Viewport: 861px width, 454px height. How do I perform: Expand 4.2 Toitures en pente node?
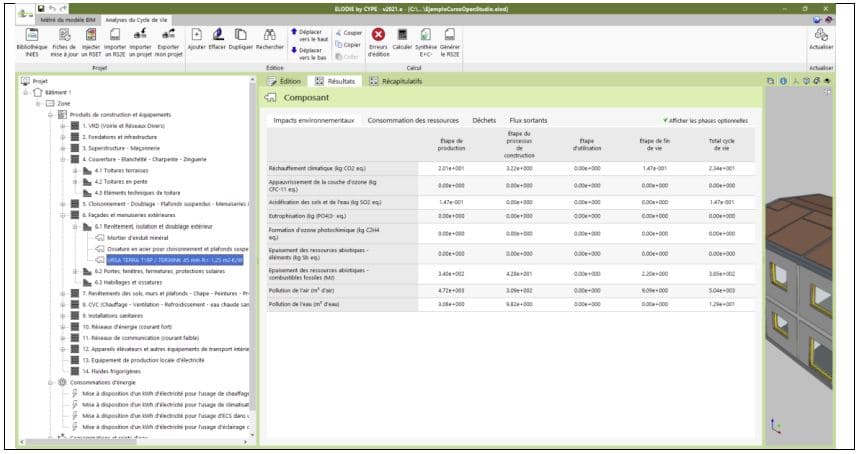(x=75, y=181)
